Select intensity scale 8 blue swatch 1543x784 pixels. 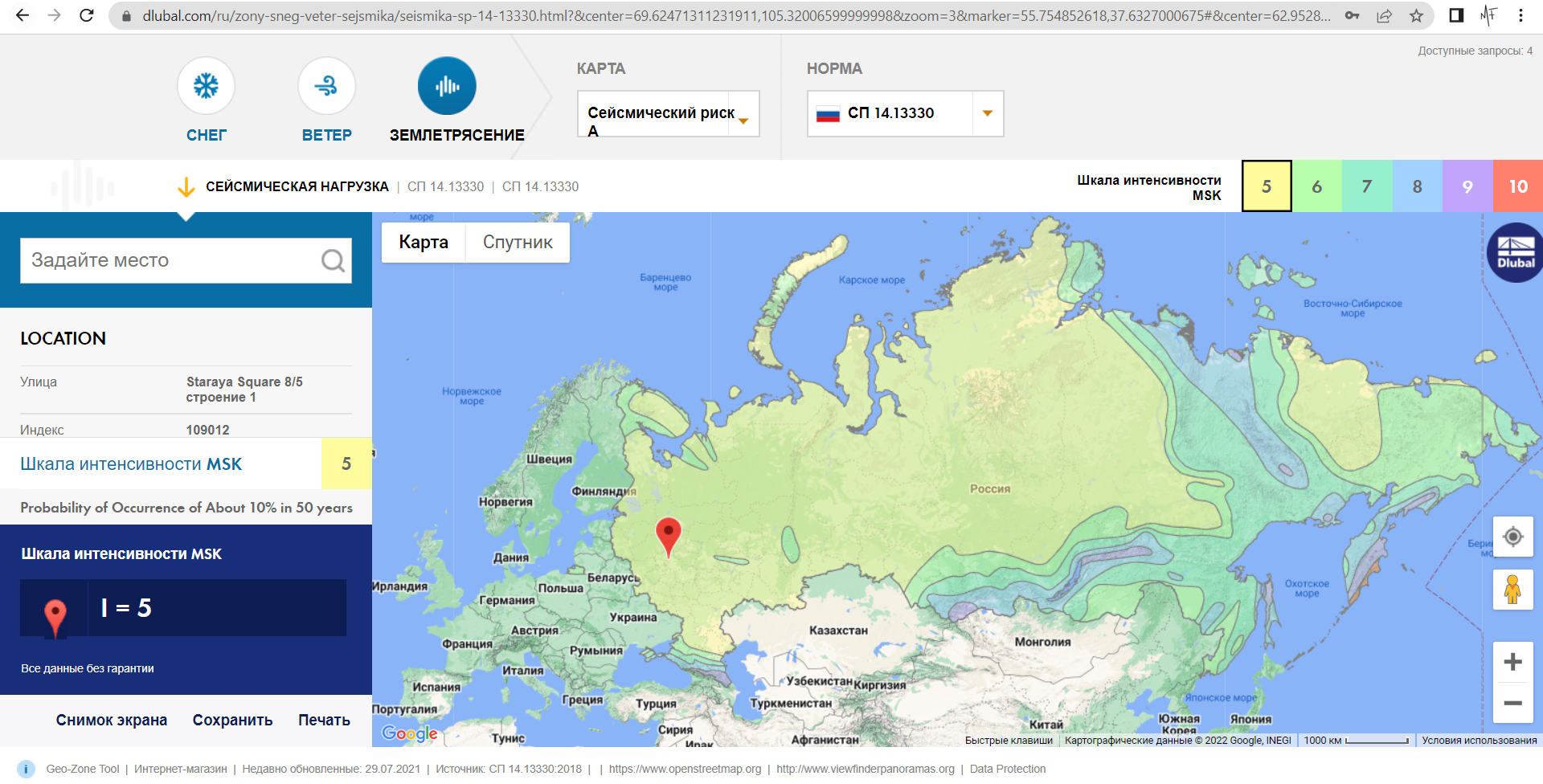pos(1418,186)
